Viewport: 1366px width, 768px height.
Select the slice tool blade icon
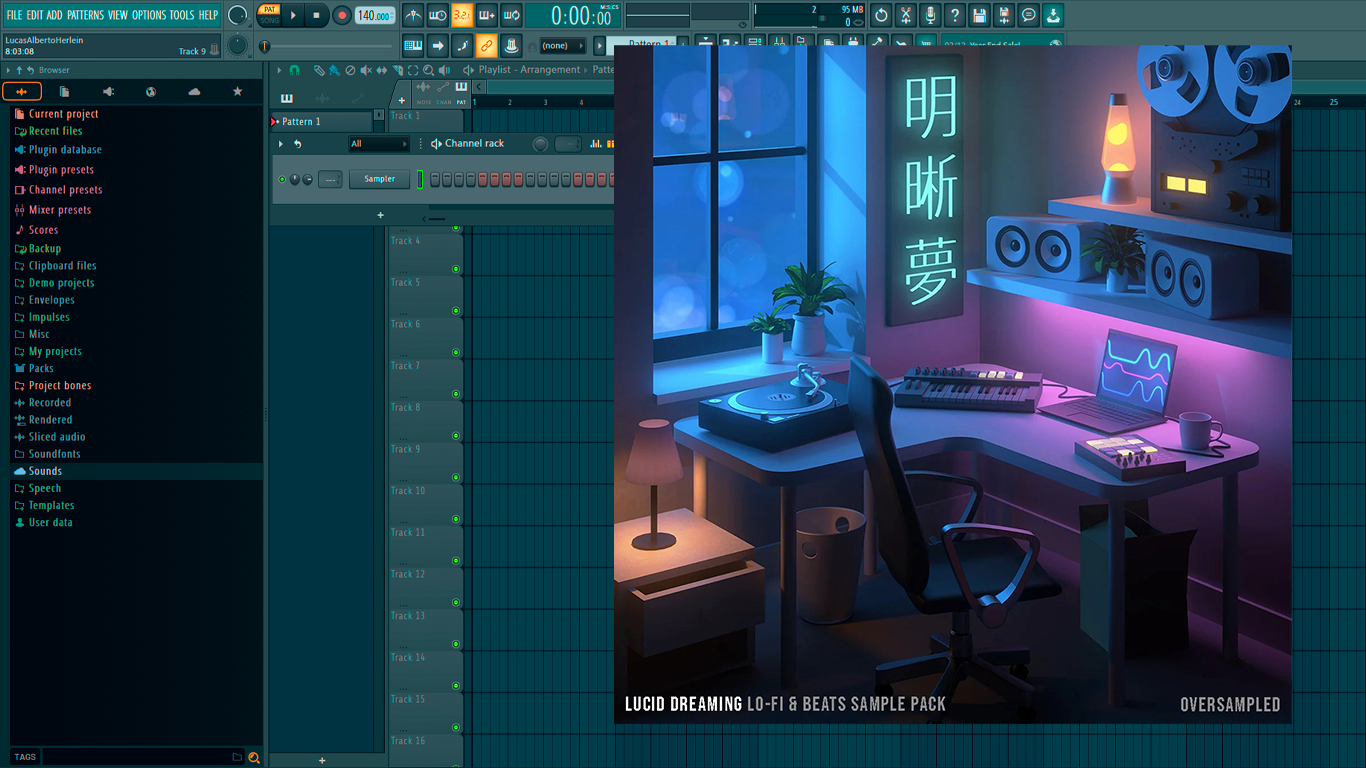[397, 70]
